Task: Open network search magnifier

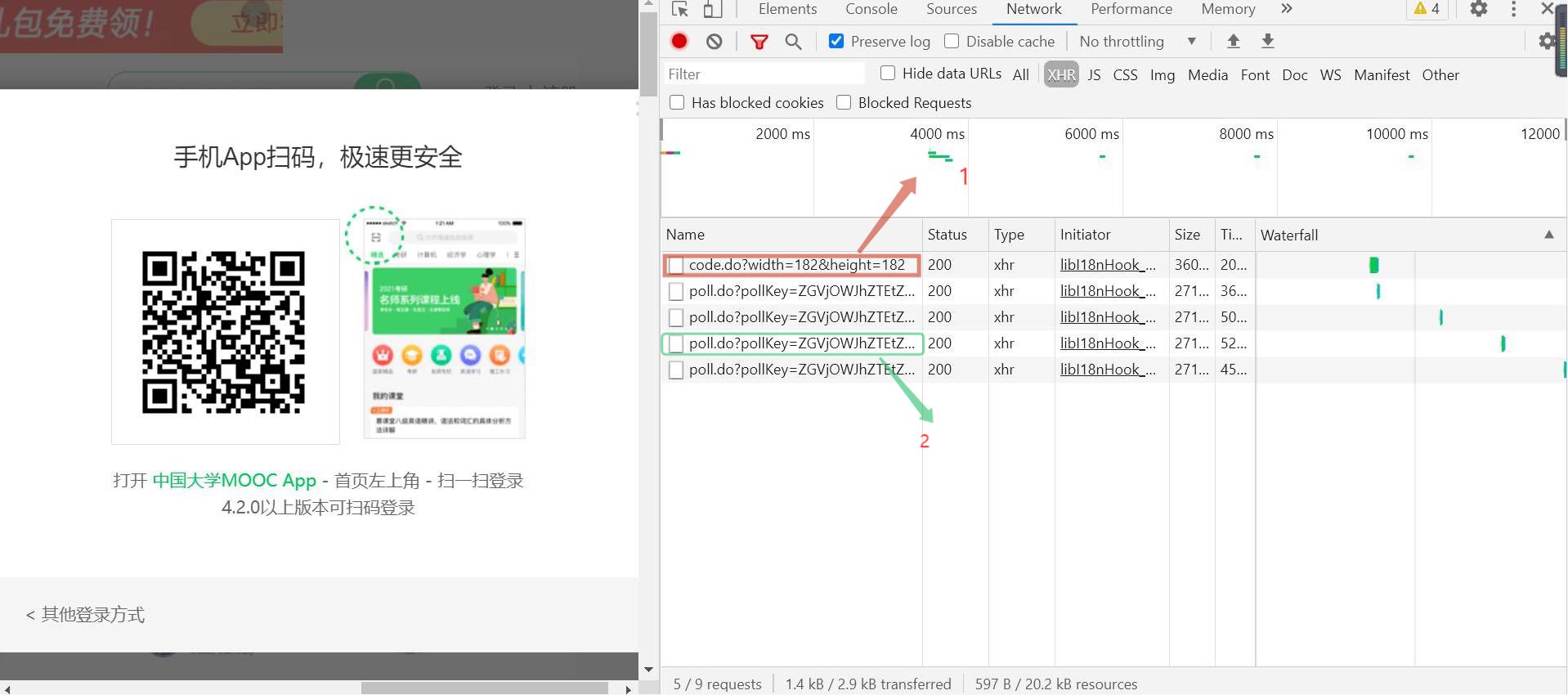Action: point(793,41)
